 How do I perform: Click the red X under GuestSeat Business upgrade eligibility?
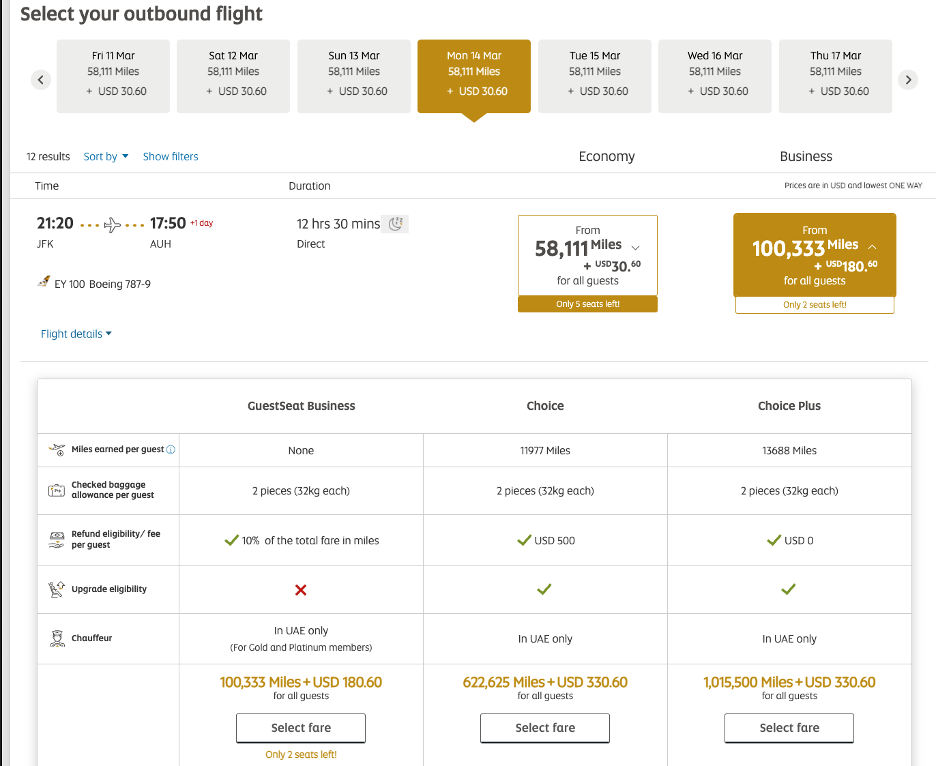click(x=300, y=589)
